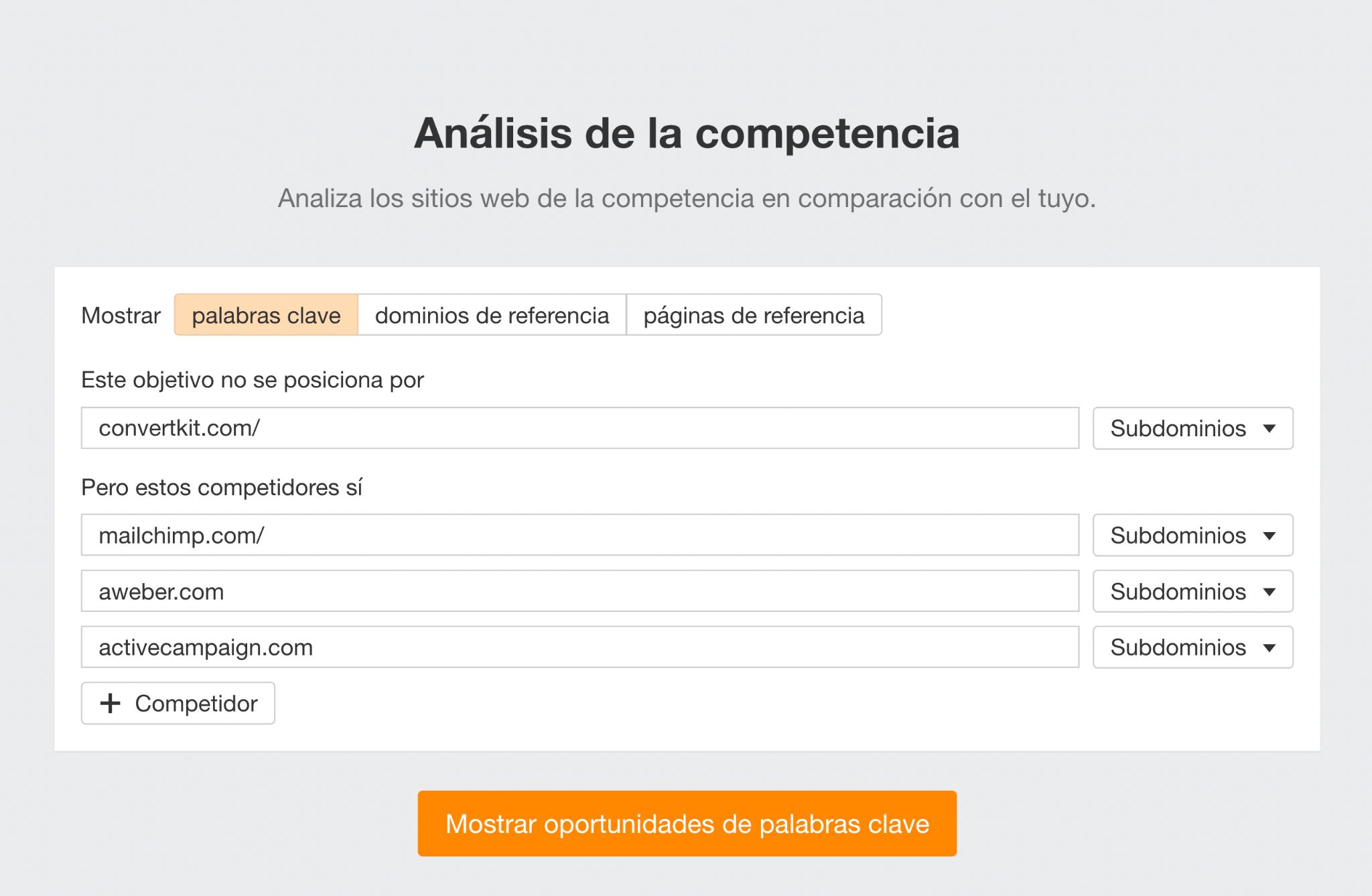Click the plus icon on the Competidor button
The height and width of the screenshot is (896, 1372).
pyautogui.click(x=111, y=703)
